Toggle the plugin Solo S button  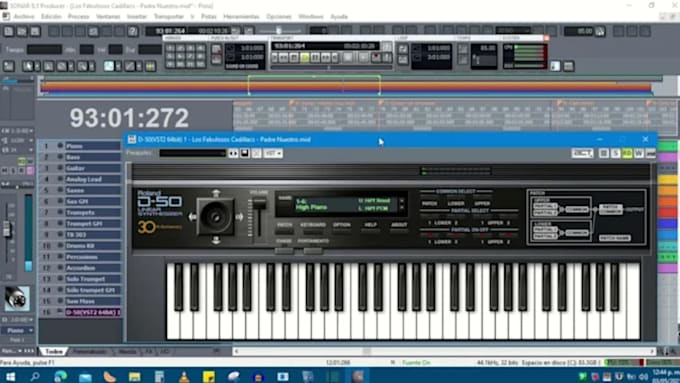[615, 153]
